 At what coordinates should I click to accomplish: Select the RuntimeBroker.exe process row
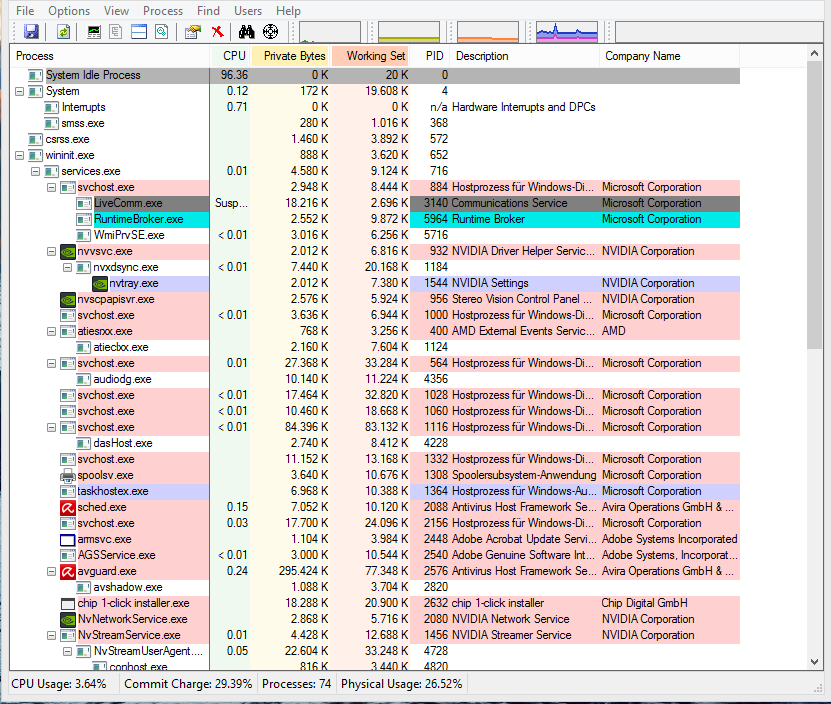pyautogui.click(x=375, y=219)
